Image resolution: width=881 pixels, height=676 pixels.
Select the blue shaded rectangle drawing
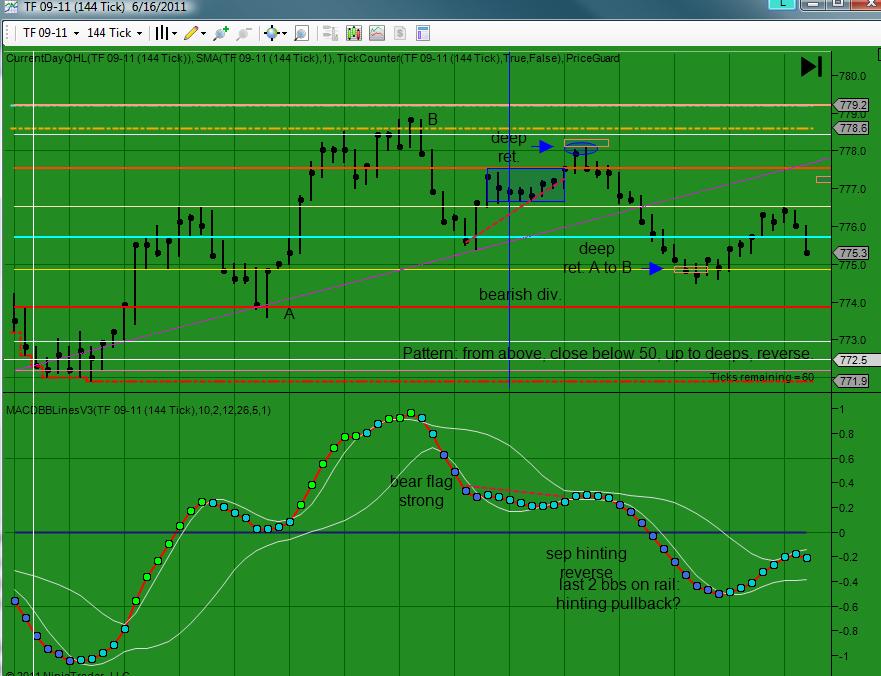525,185
